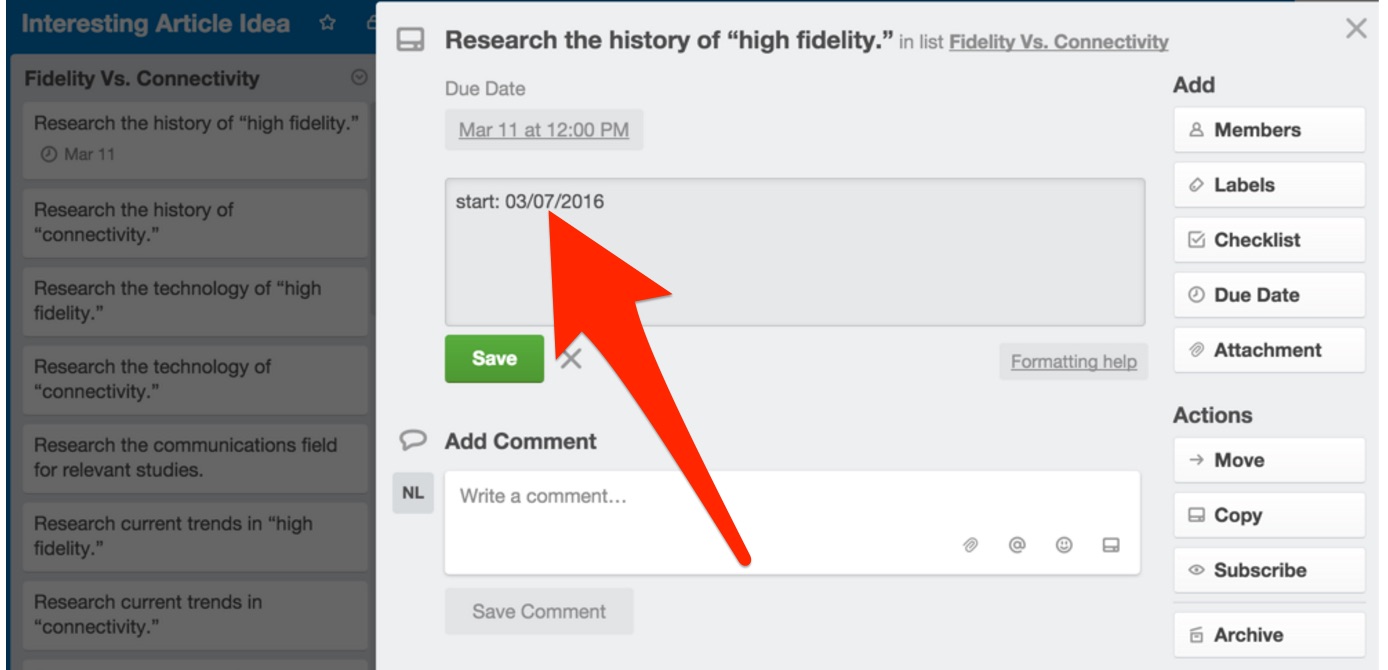The image size is (1388, 670).
Task: Add Members to the card
Action: point(1268,130)
